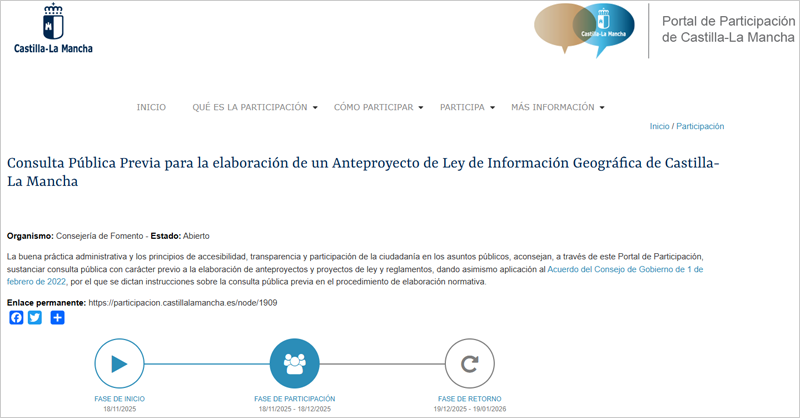
Task: Click the permanent link URL node/1909
Action: [x=183, y=303]
